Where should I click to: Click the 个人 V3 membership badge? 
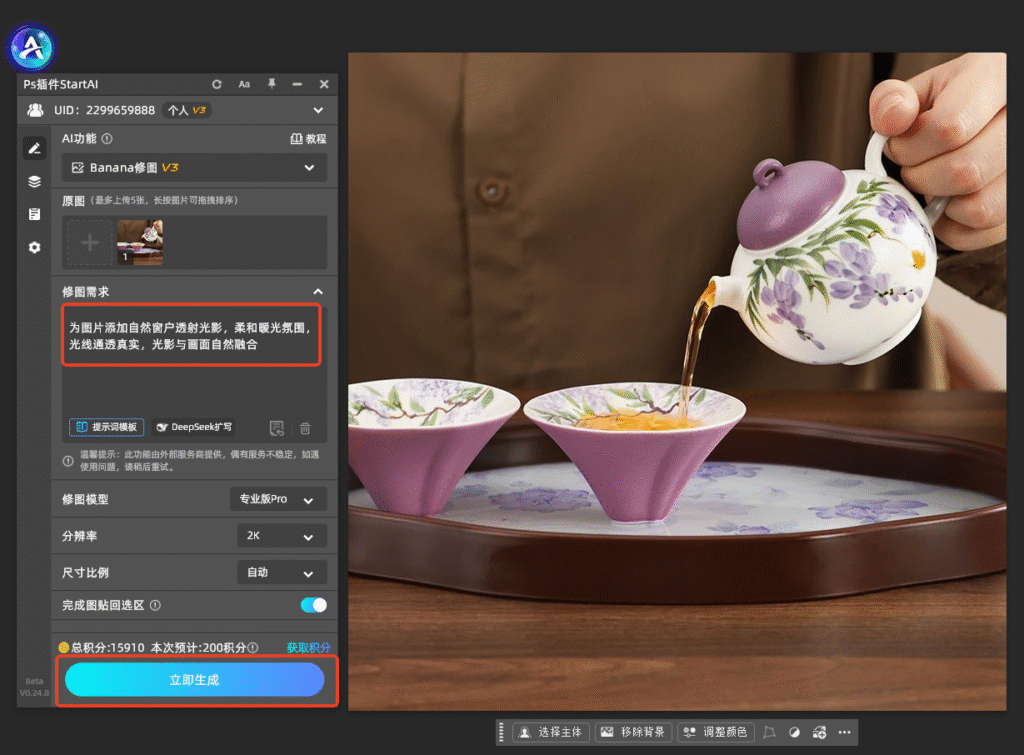tap(187, 110)
